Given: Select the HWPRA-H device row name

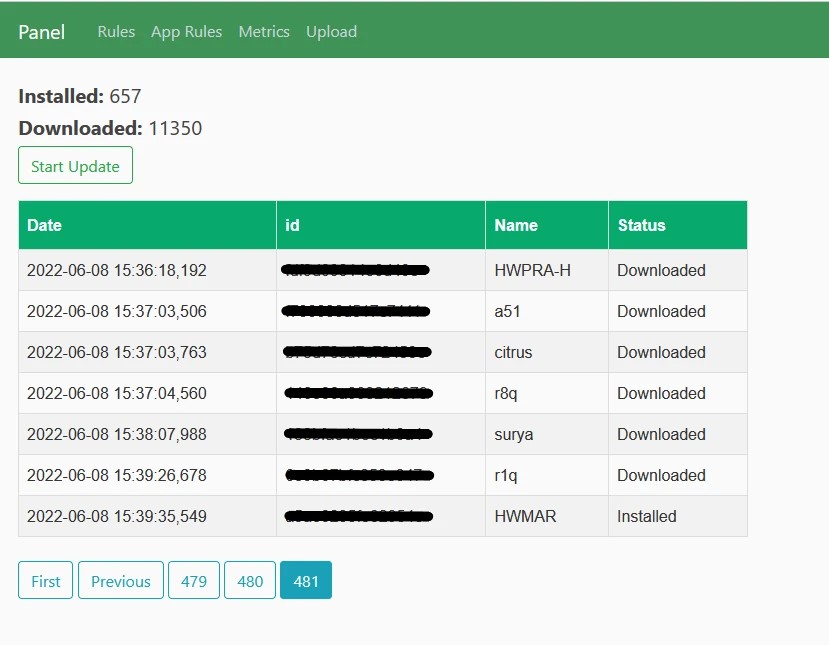Looking at the screenshot, I should click(532, 270).
